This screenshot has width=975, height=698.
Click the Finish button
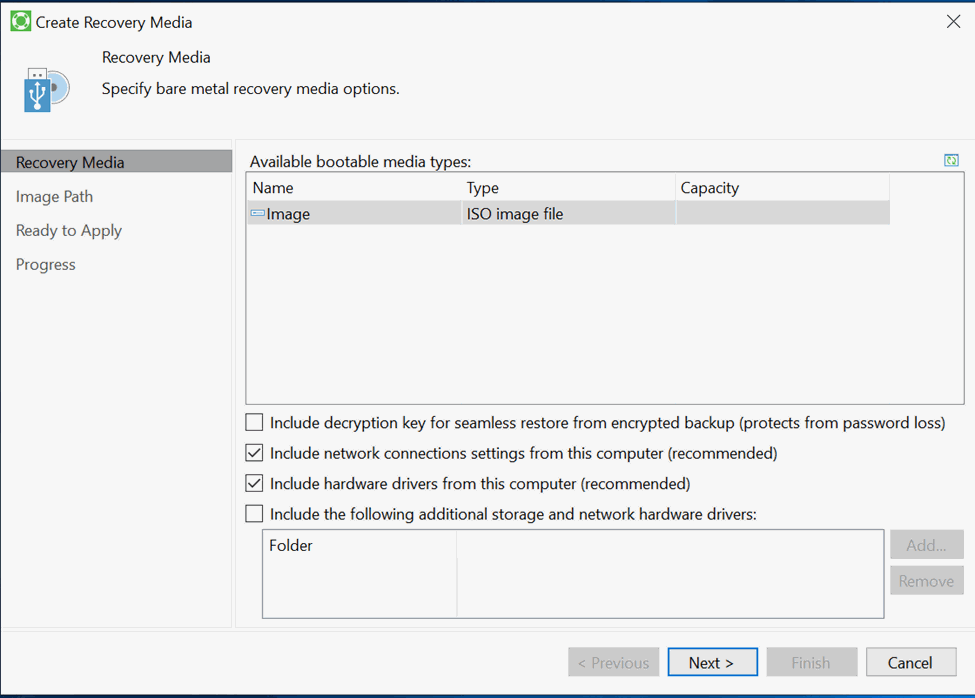coord(811,663)
